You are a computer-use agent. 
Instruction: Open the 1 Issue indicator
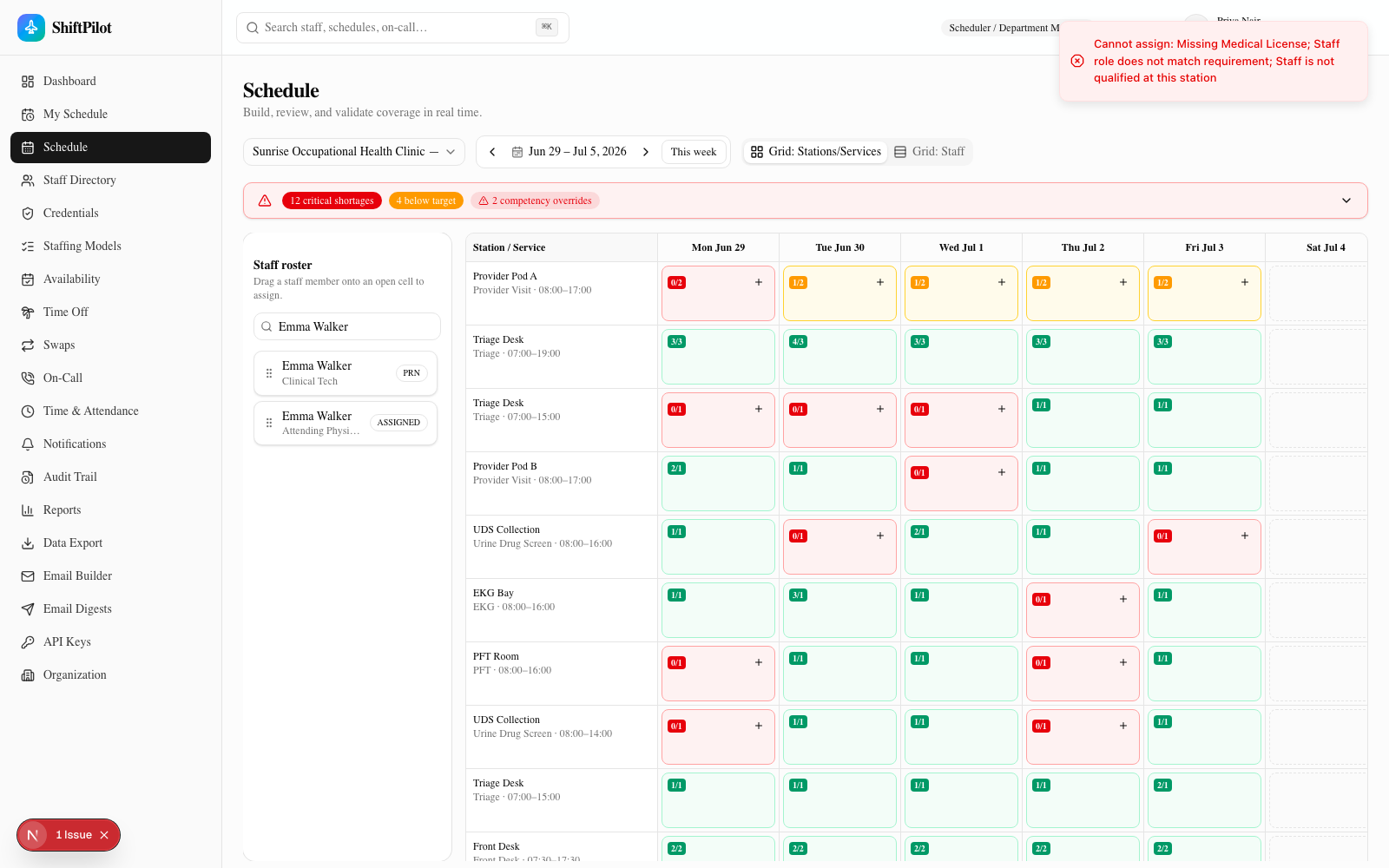coord(69,835)
